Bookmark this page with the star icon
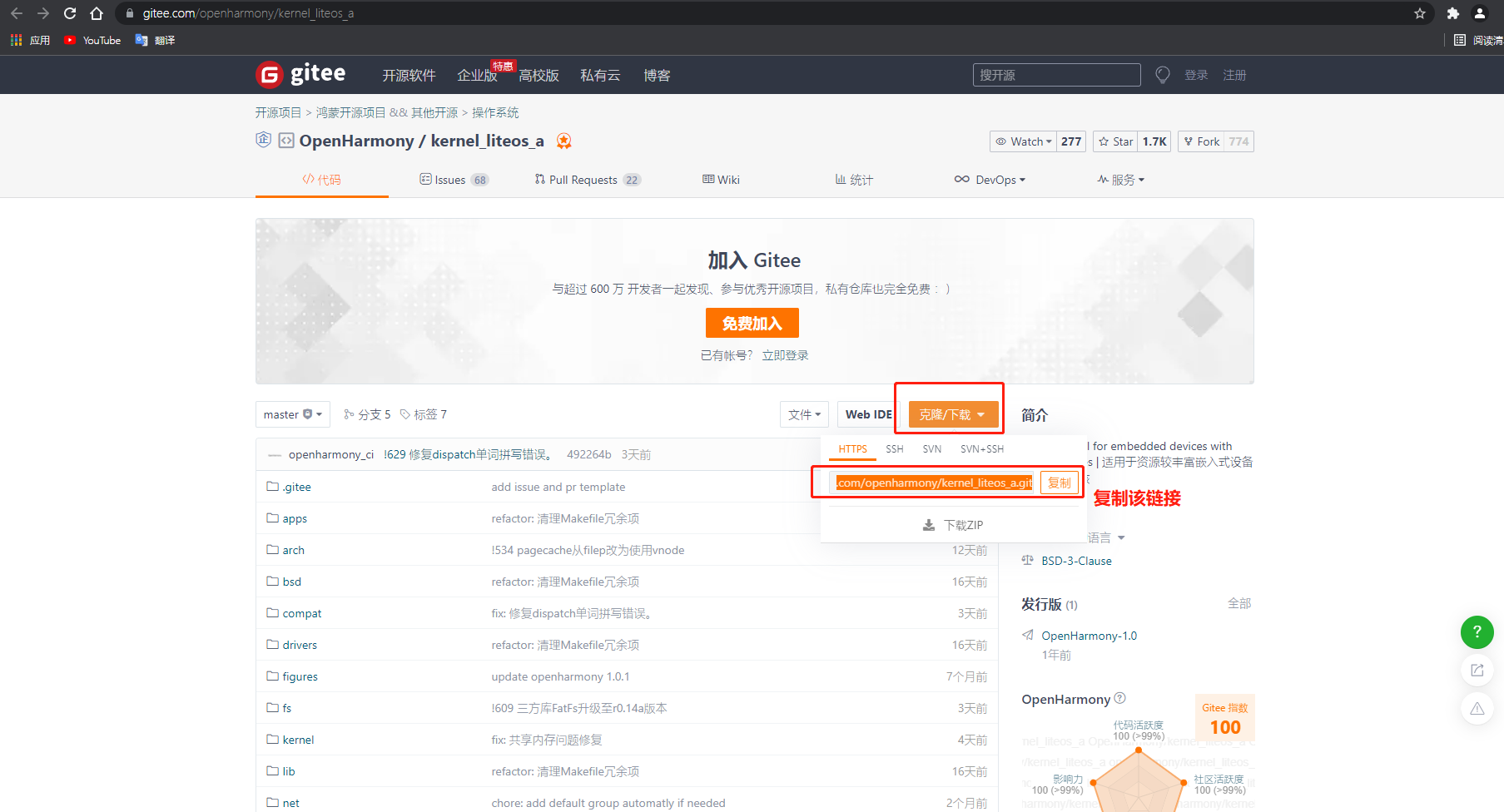 coord(1420,13)
